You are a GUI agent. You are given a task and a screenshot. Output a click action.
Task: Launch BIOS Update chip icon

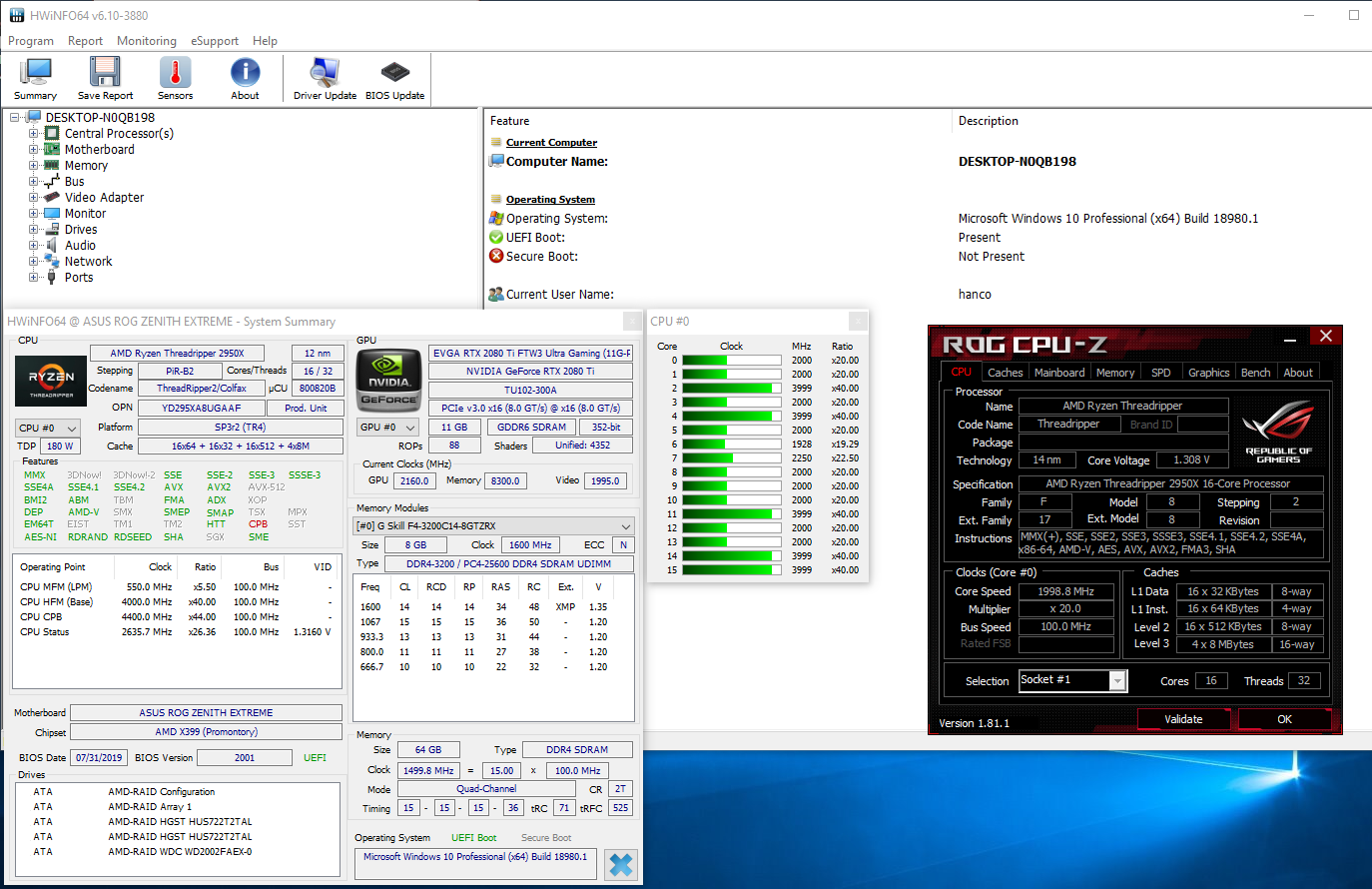pos(394,79)
